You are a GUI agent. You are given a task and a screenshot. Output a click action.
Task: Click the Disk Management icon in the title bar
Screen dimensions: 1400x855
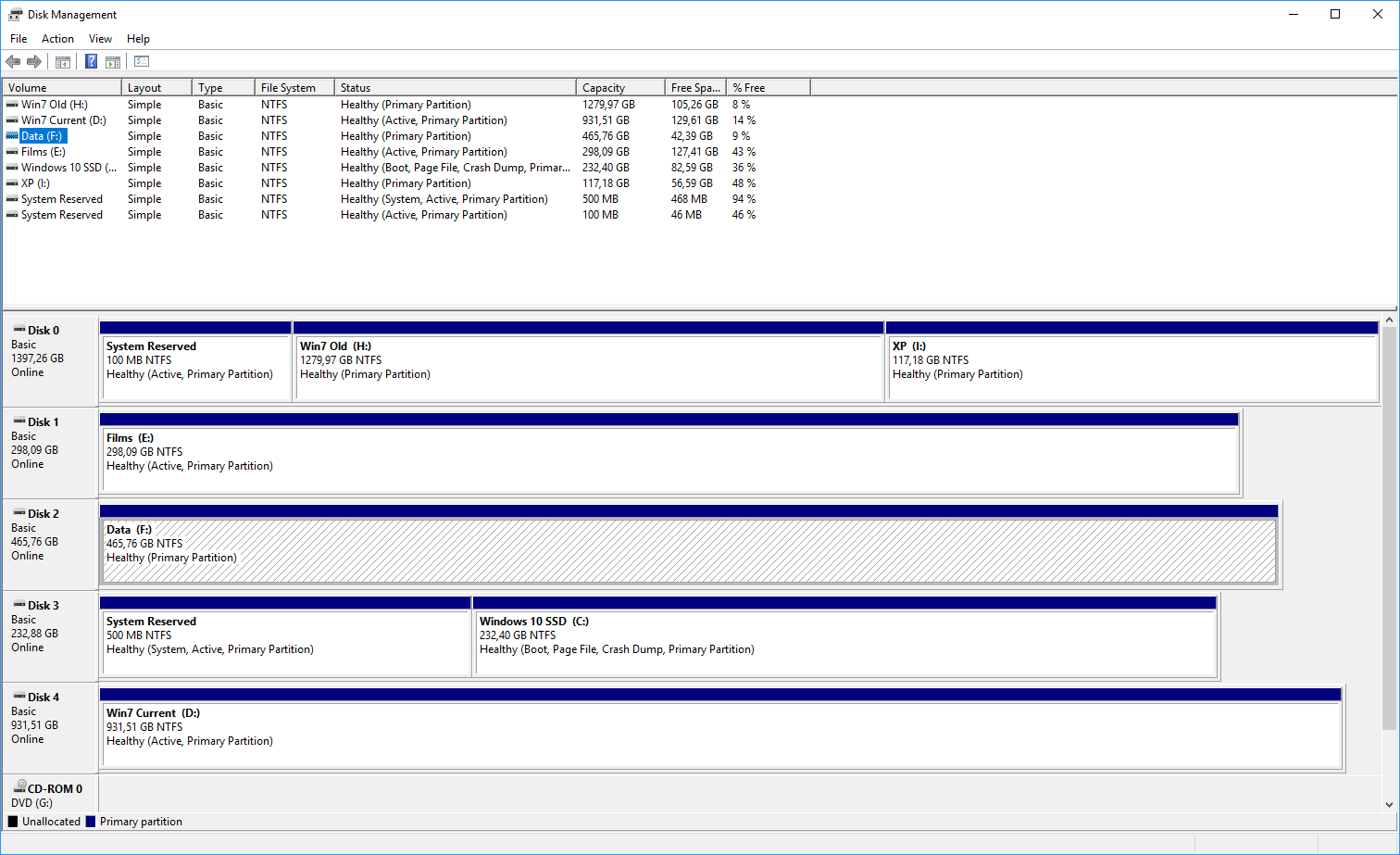pos(15,14)
